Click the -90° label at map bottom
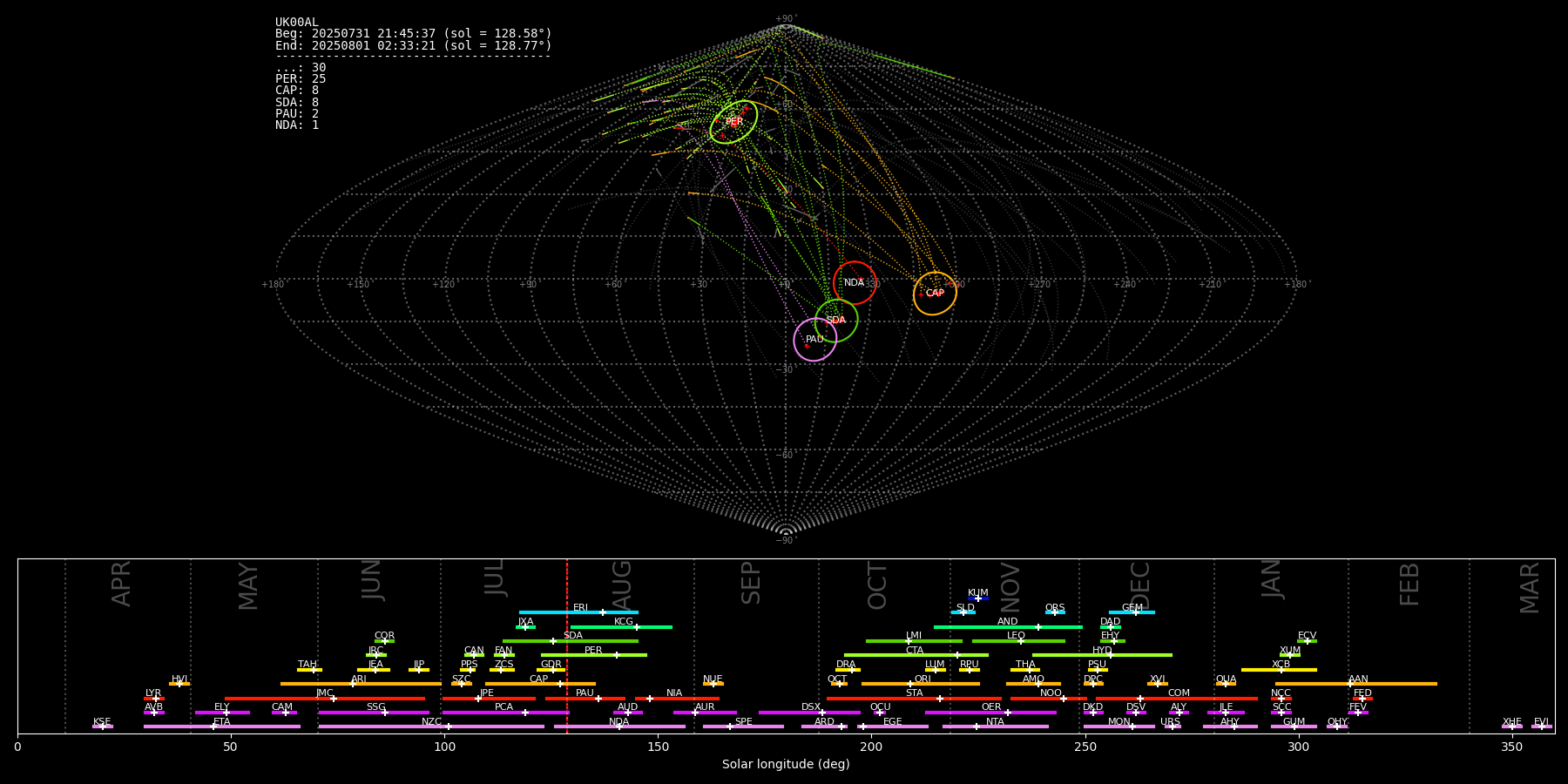This screenshot has width=1568, height=784. coord(786,540)
